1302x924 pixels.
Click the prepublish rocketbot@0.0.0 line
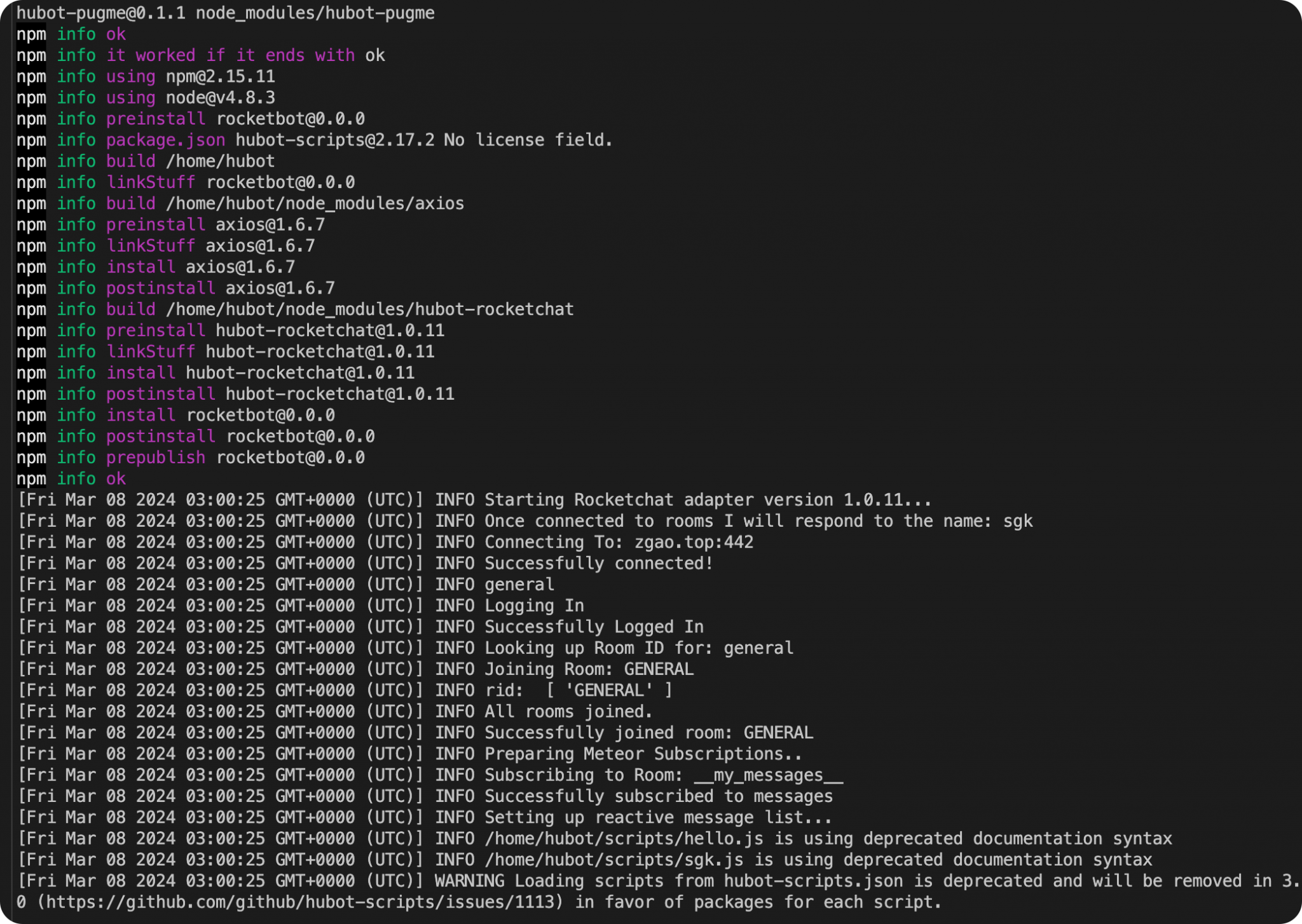point(235,458)
